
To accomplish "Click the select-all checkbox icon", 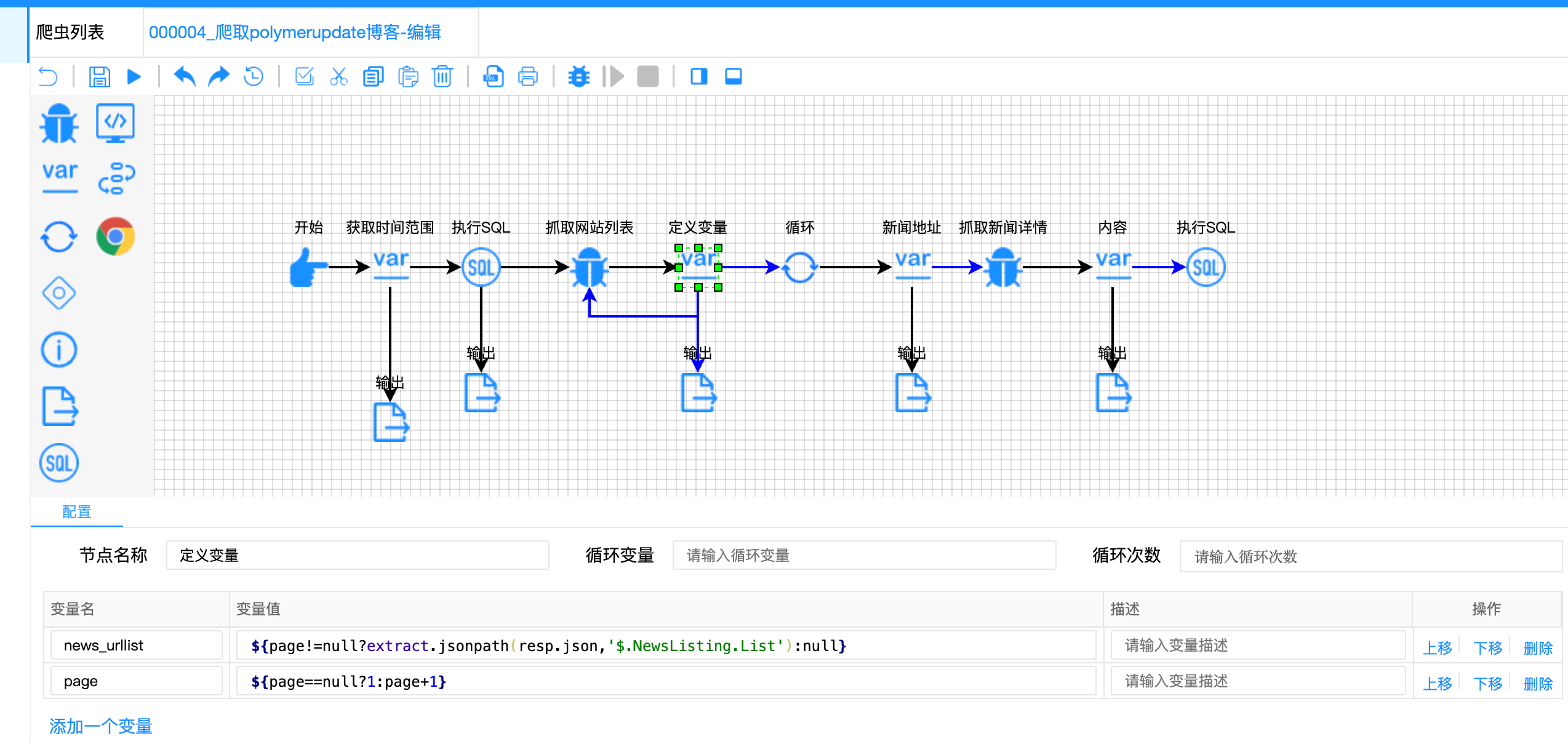I will coord(304,77).
